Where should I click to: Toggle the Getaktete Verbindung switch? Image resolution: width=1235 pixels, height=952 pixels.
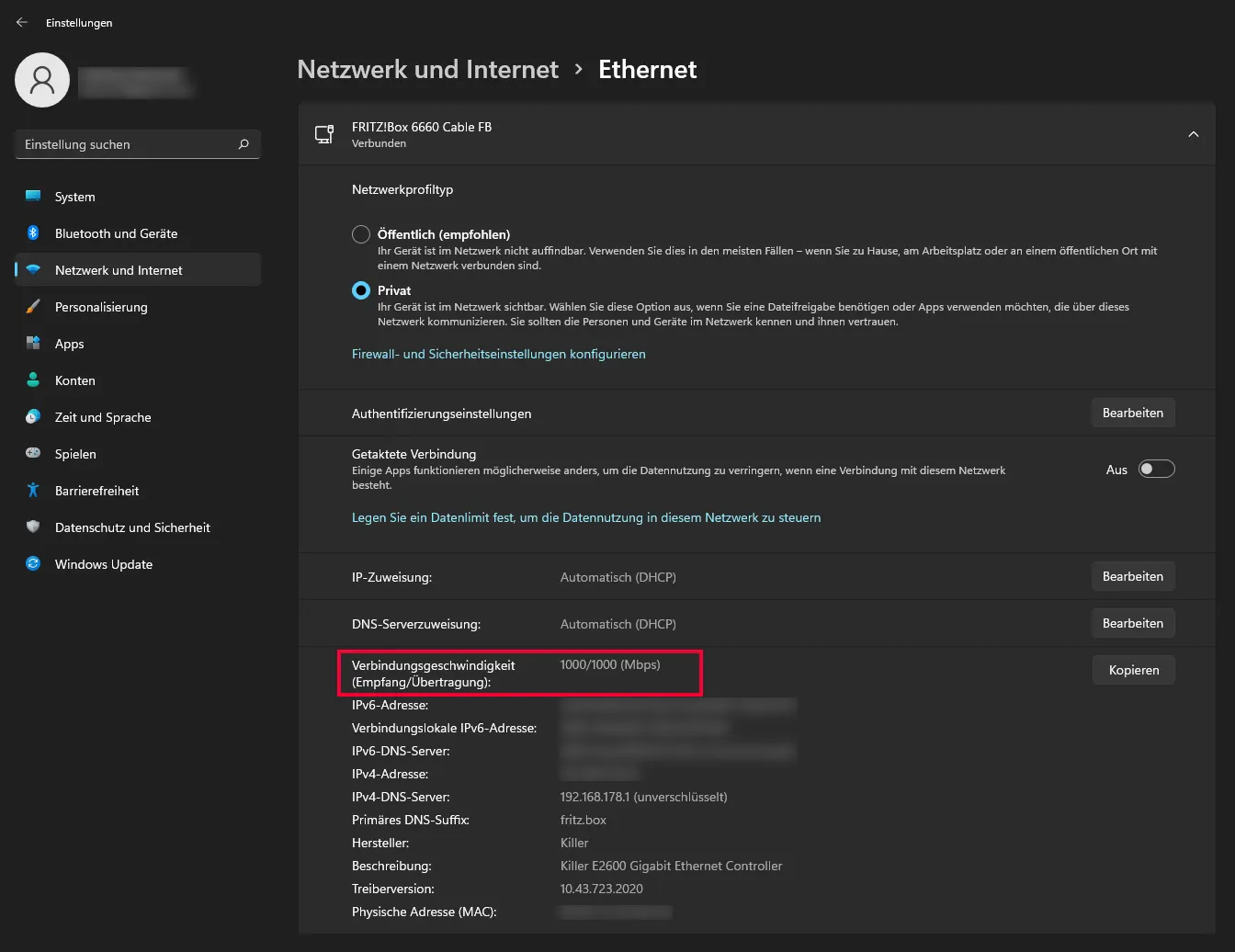(x=1156, y=470)
